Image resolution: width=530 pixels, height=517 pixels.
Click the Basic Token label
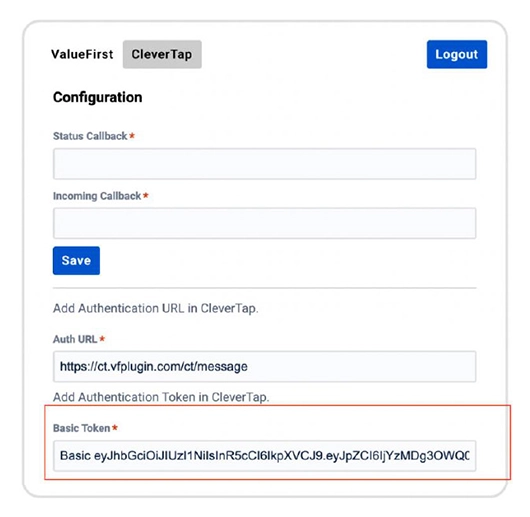tap(81, 428)
